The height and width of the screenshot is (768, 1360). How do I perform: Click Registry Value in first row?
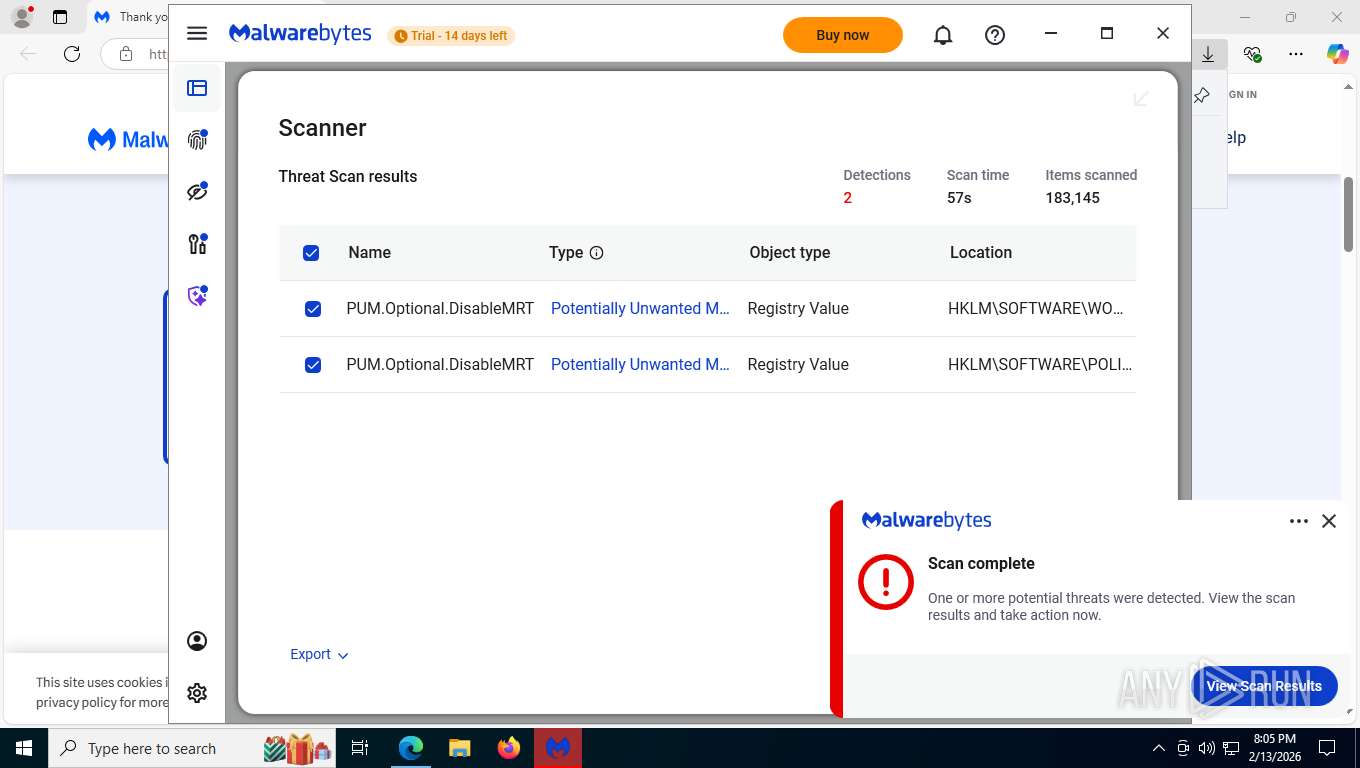click(x=798, y=308)
